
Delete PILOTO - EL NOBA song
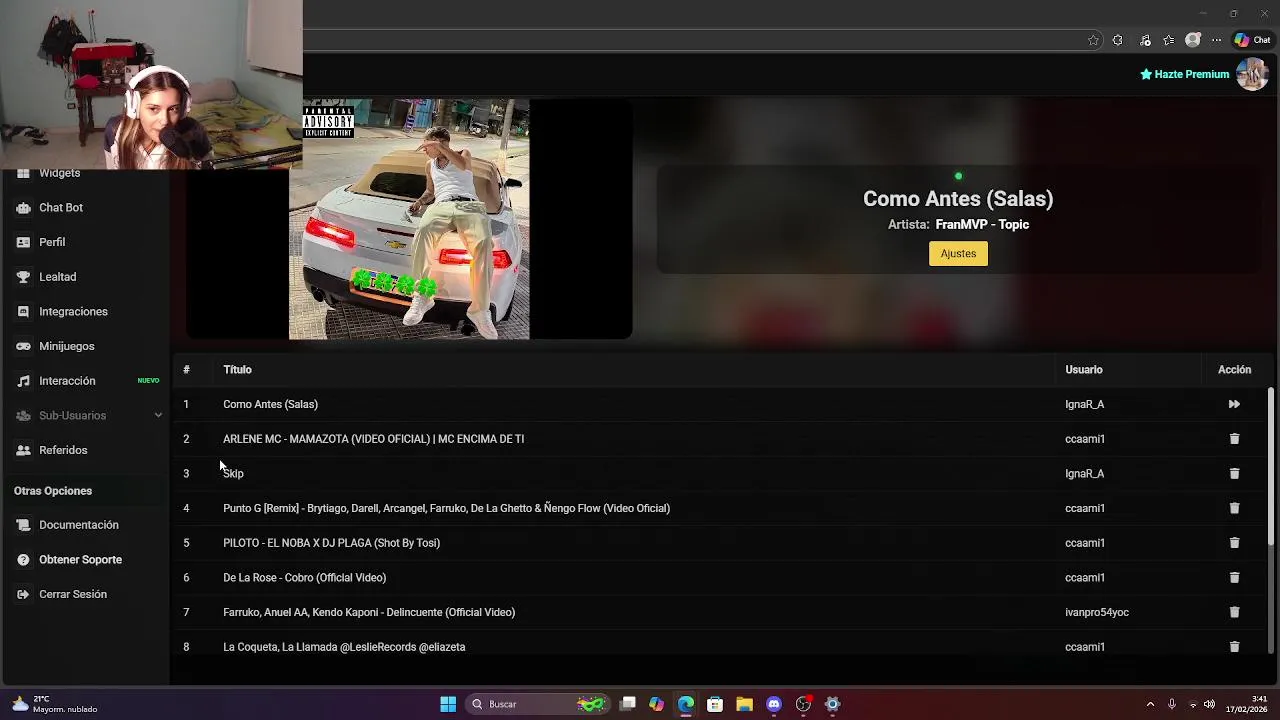pyautogui.click(x=1234, y=543)
